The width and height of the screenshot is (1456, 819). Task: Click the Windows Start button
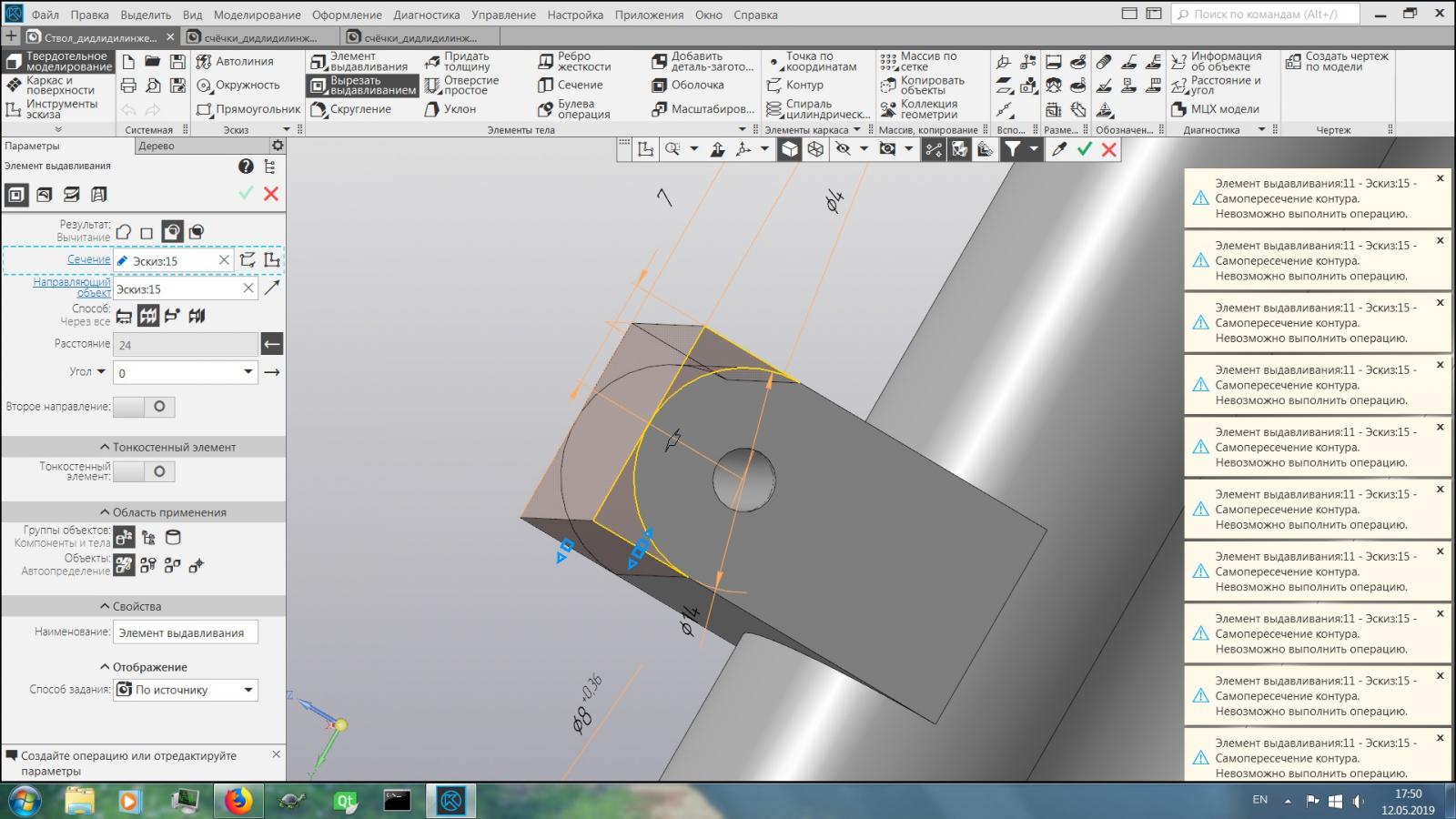[x=24, y=801]
